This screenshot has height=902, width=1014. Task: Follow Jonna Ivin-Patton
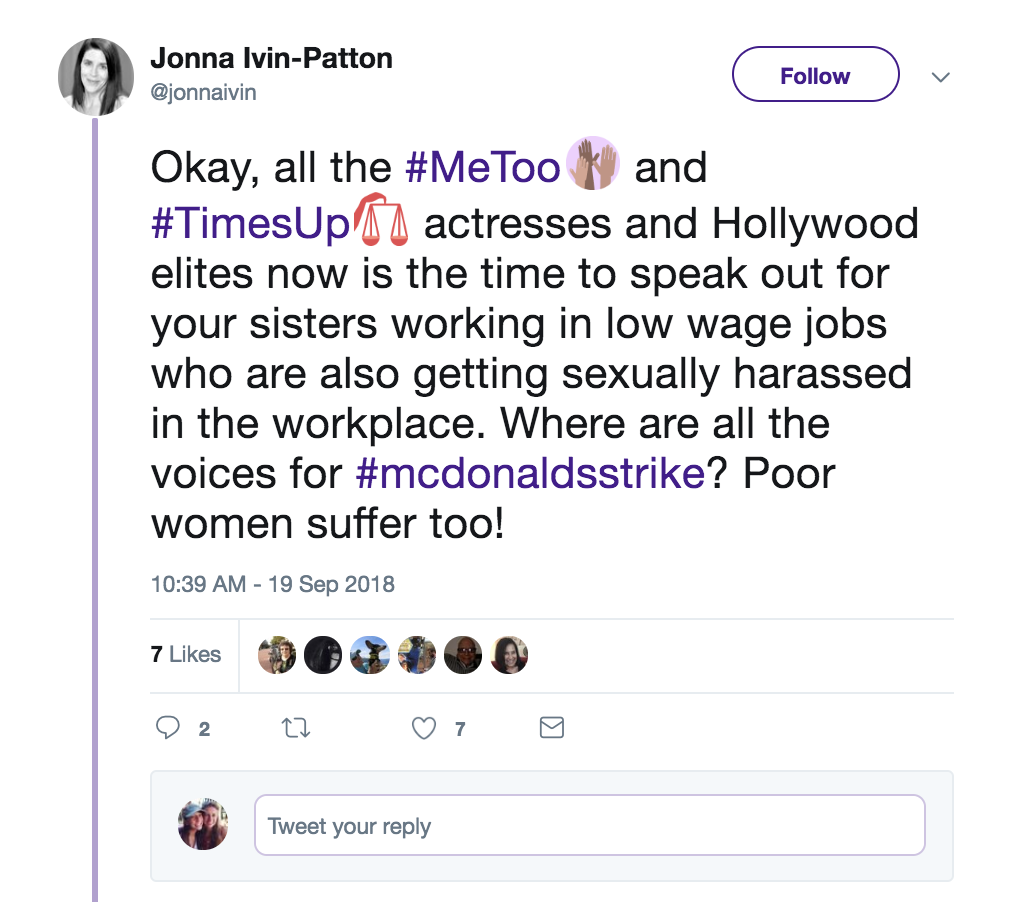click(x=815, y=76)
